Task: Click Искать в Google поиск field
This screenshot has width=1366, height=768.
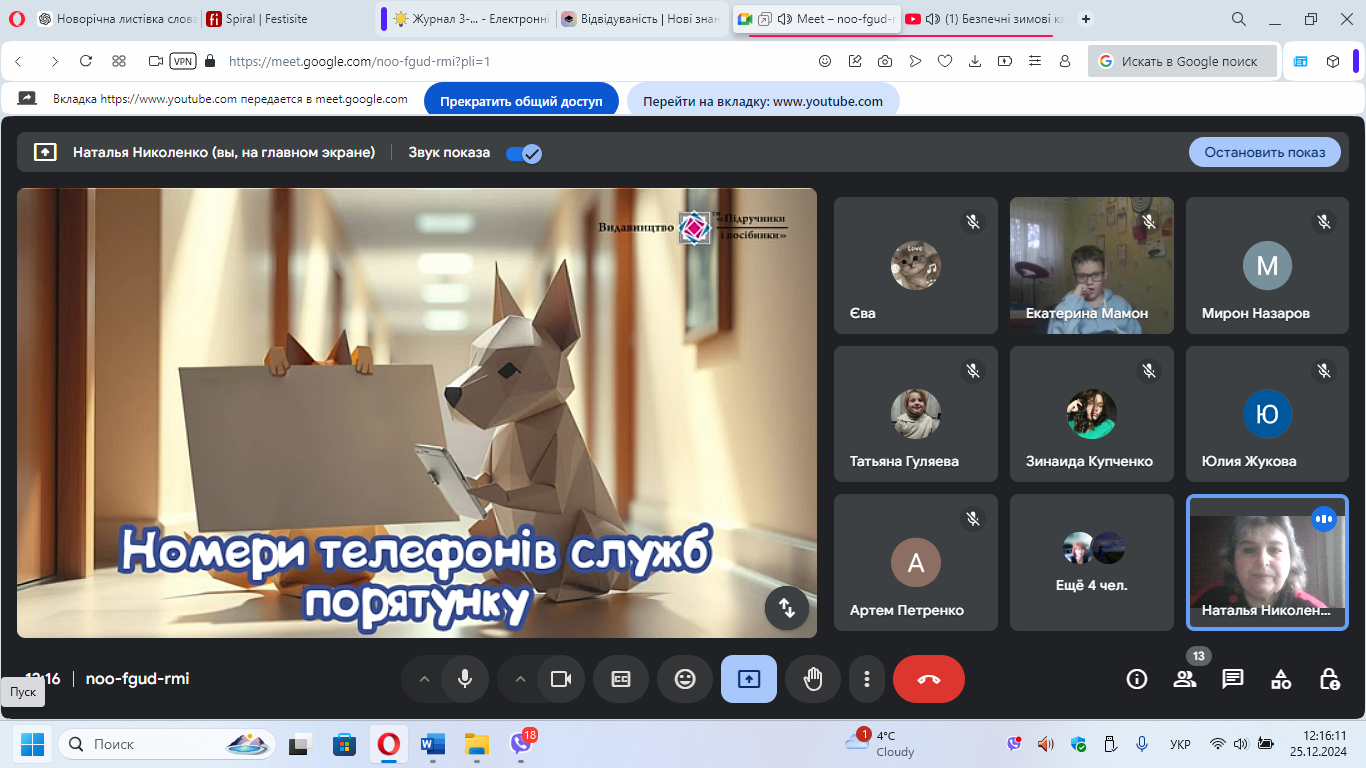Action: point(1183,61)
